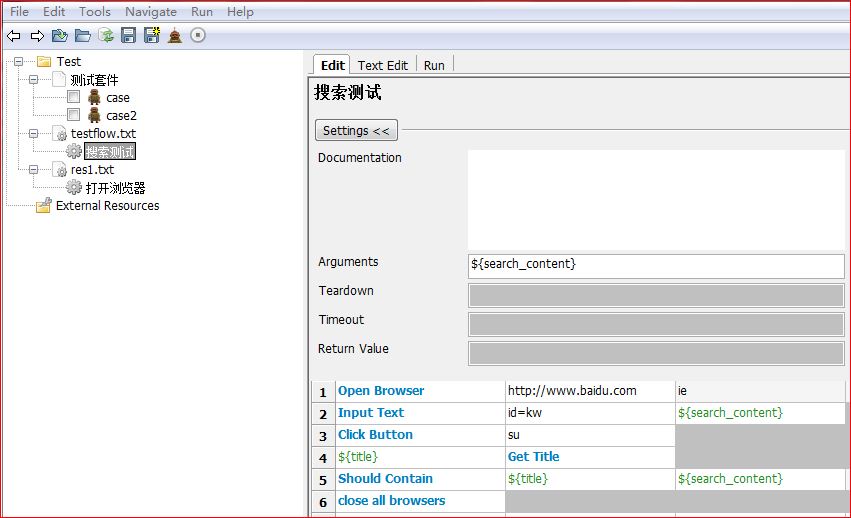Check the case test checkbox
This screenshot has height=518, width=851.
click(x=73, y=97)
